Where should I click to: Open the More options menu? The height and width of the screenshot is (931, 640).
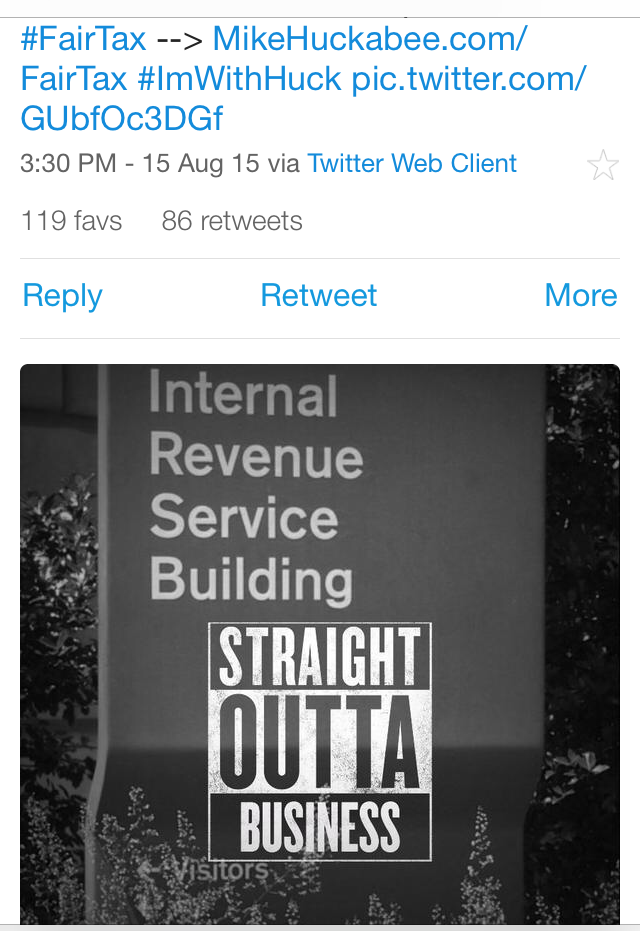(580, 296)
